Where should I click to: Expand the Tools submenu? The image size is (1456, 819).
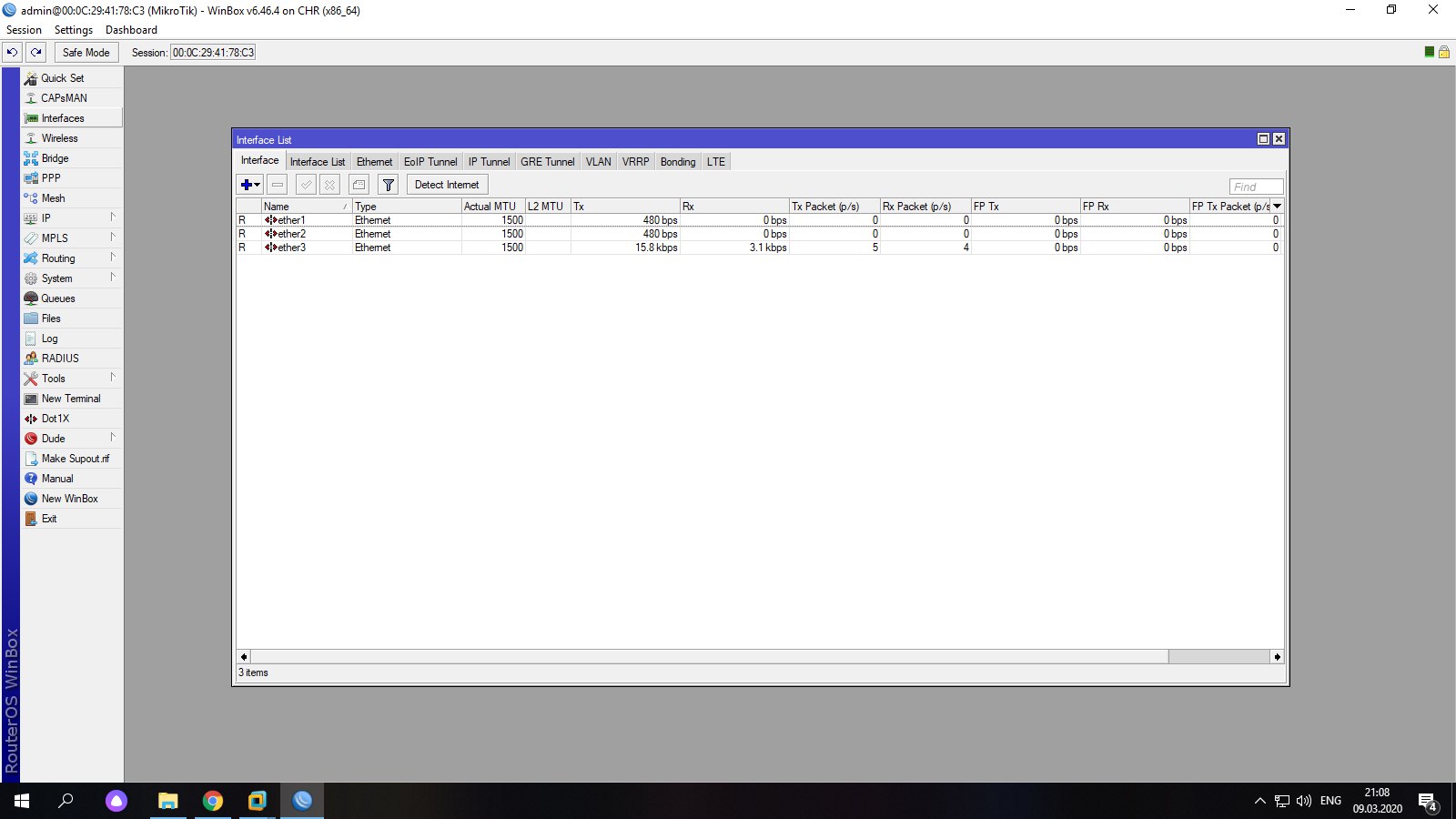pos(72,379)
